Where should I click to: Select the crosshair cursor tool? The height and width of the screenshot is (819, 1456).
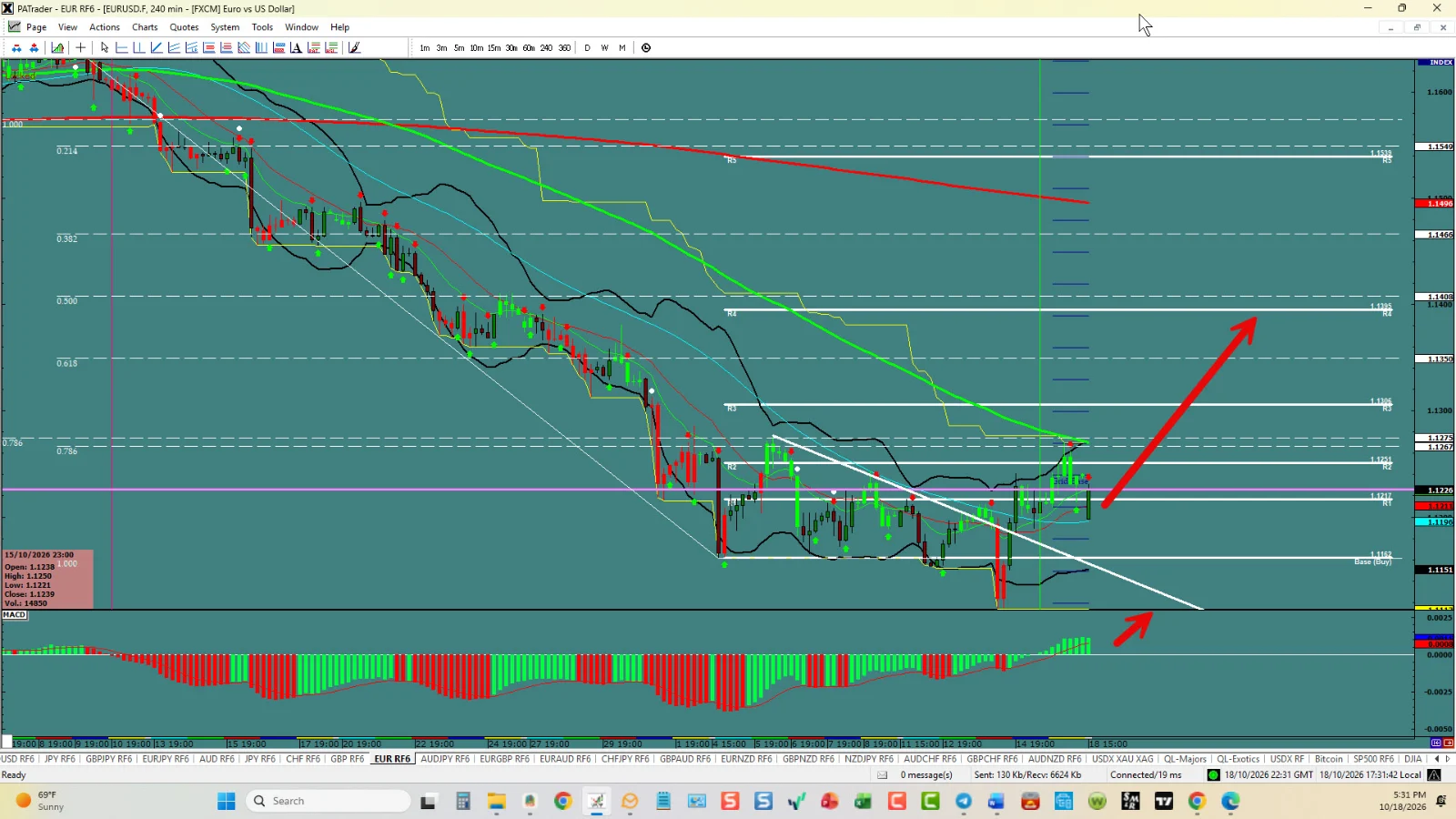tap(80, 47)
